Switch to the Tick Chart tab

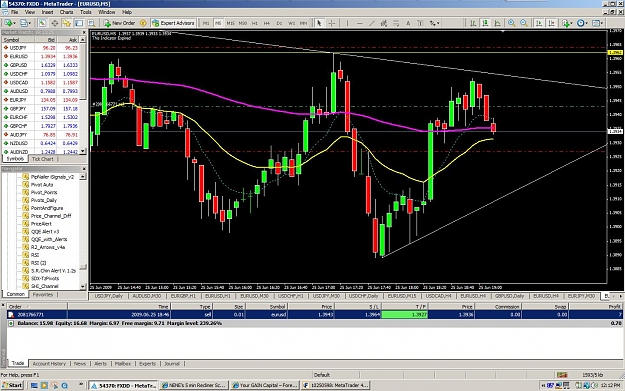point(43,159)
